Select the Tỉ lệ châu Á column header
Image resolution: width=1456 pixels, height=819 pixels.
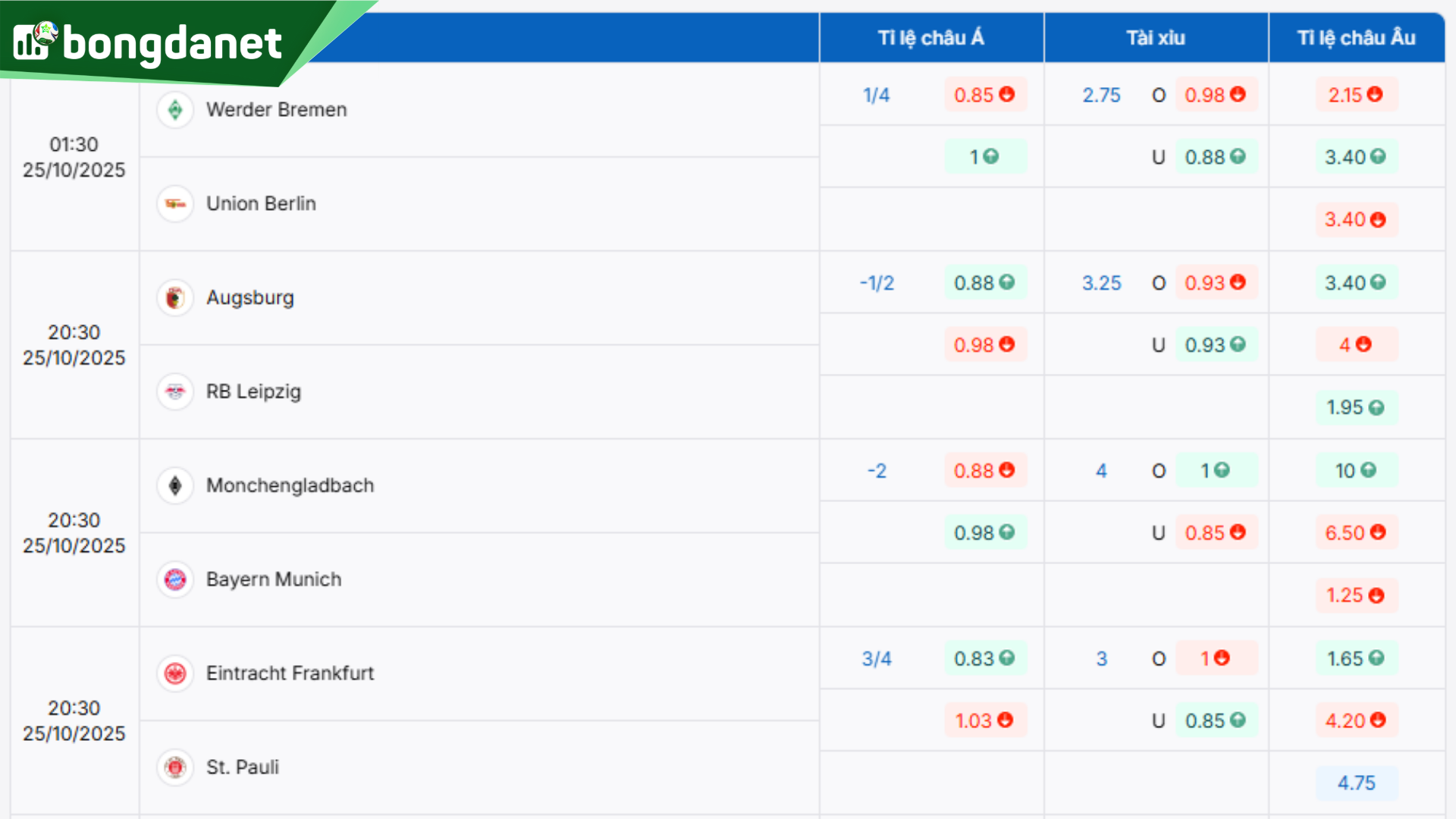pos(930,38)
